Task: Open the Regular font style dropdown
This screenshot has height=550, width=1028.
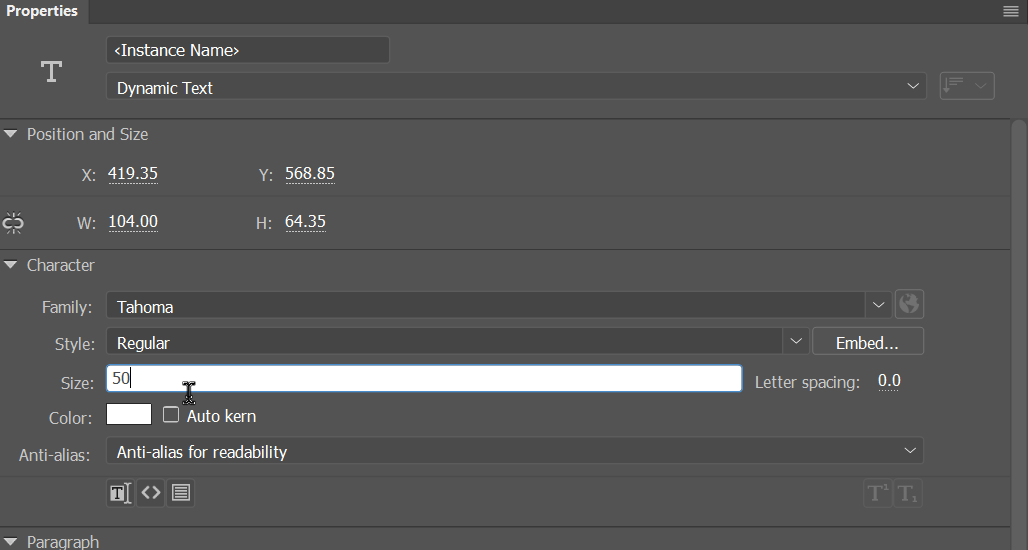Action: [458, 342]
